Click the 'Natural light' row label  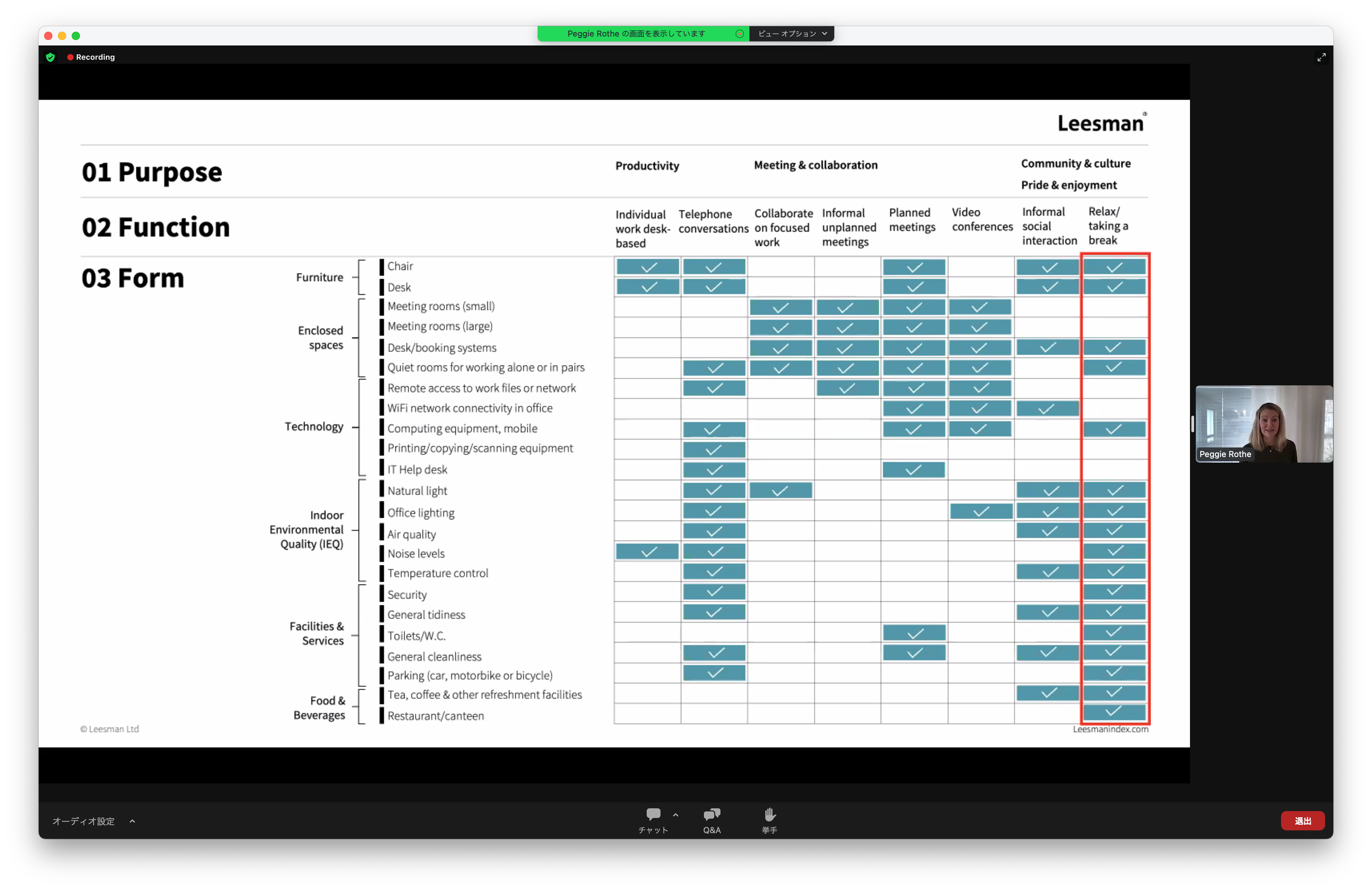[417, 491]
